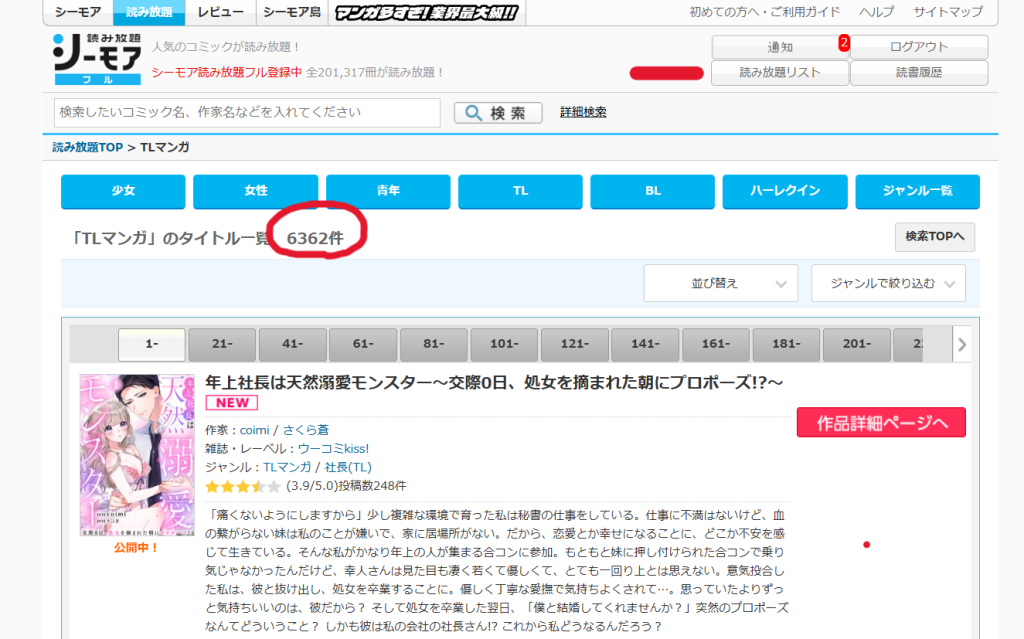Open the 読書履歴 reading history
Screen dimensions: 1024x639
click(918, 74)
